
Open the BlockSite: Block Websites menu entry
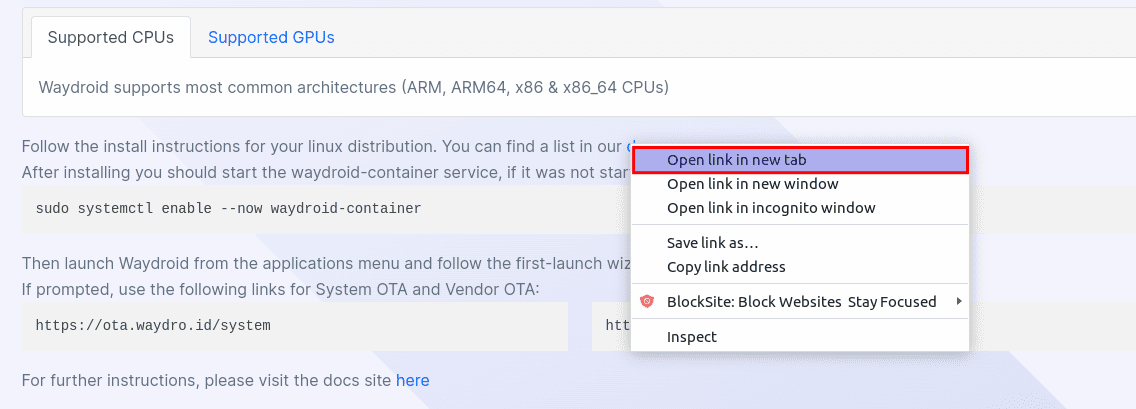(800, 301)
